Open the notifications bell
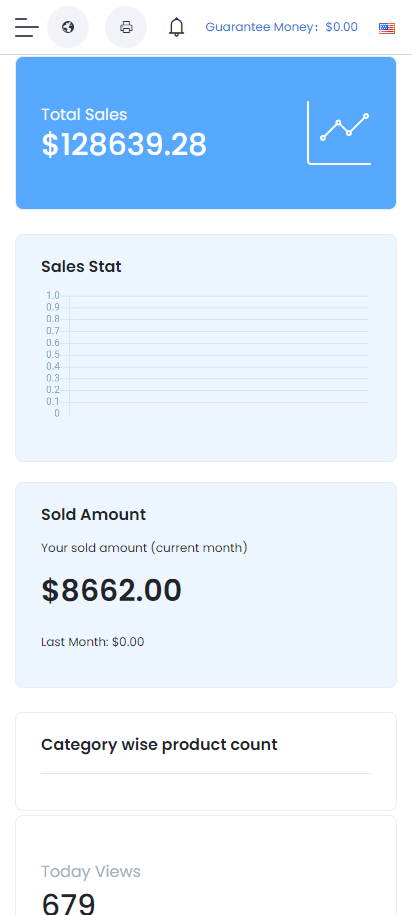This screenshot has height=915, width=412. click(x=176, y=27)
